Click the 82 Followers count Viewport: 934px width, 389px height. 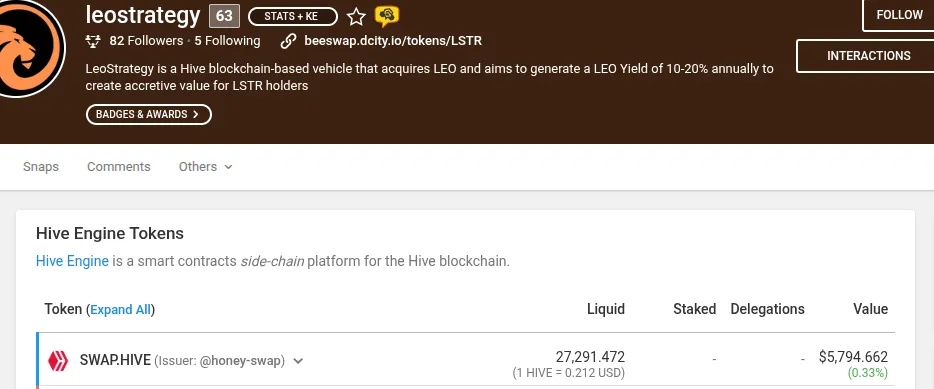146,41
